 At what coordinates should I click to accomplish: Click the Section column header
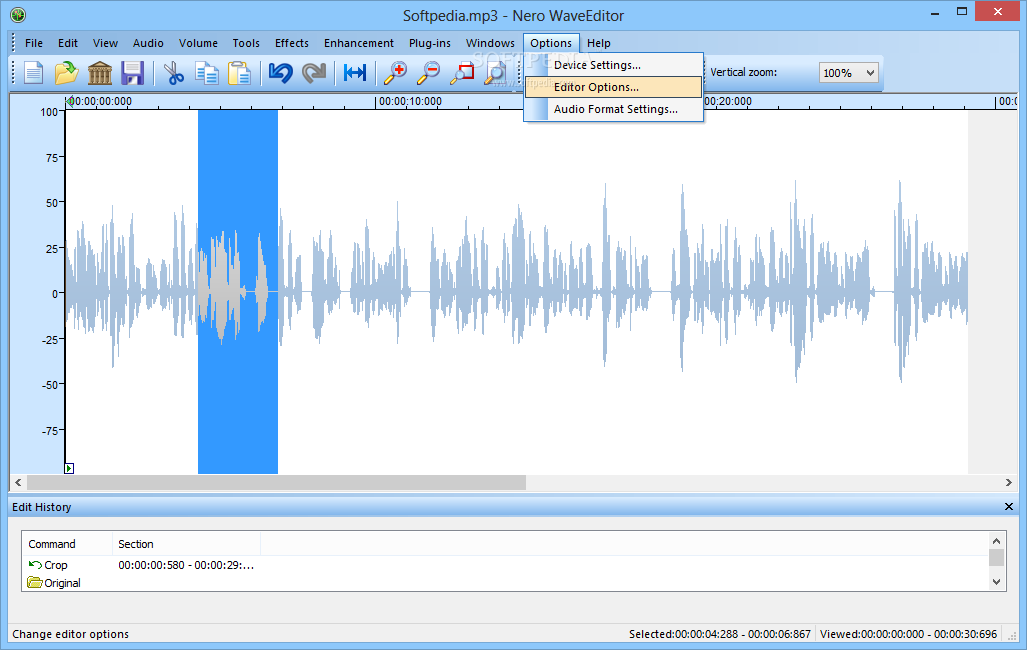click(x=187, y=544)
